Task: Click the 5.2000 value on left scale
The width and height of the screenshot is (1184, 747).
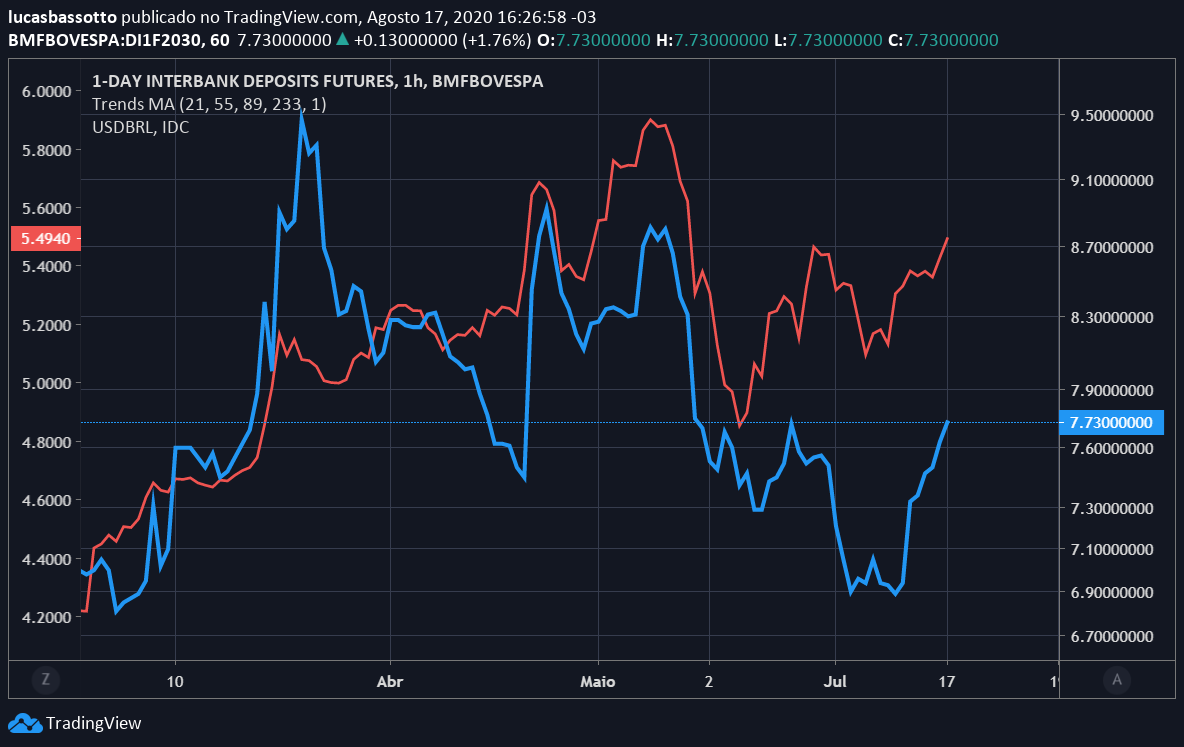Action: click(x=46, y=325)
